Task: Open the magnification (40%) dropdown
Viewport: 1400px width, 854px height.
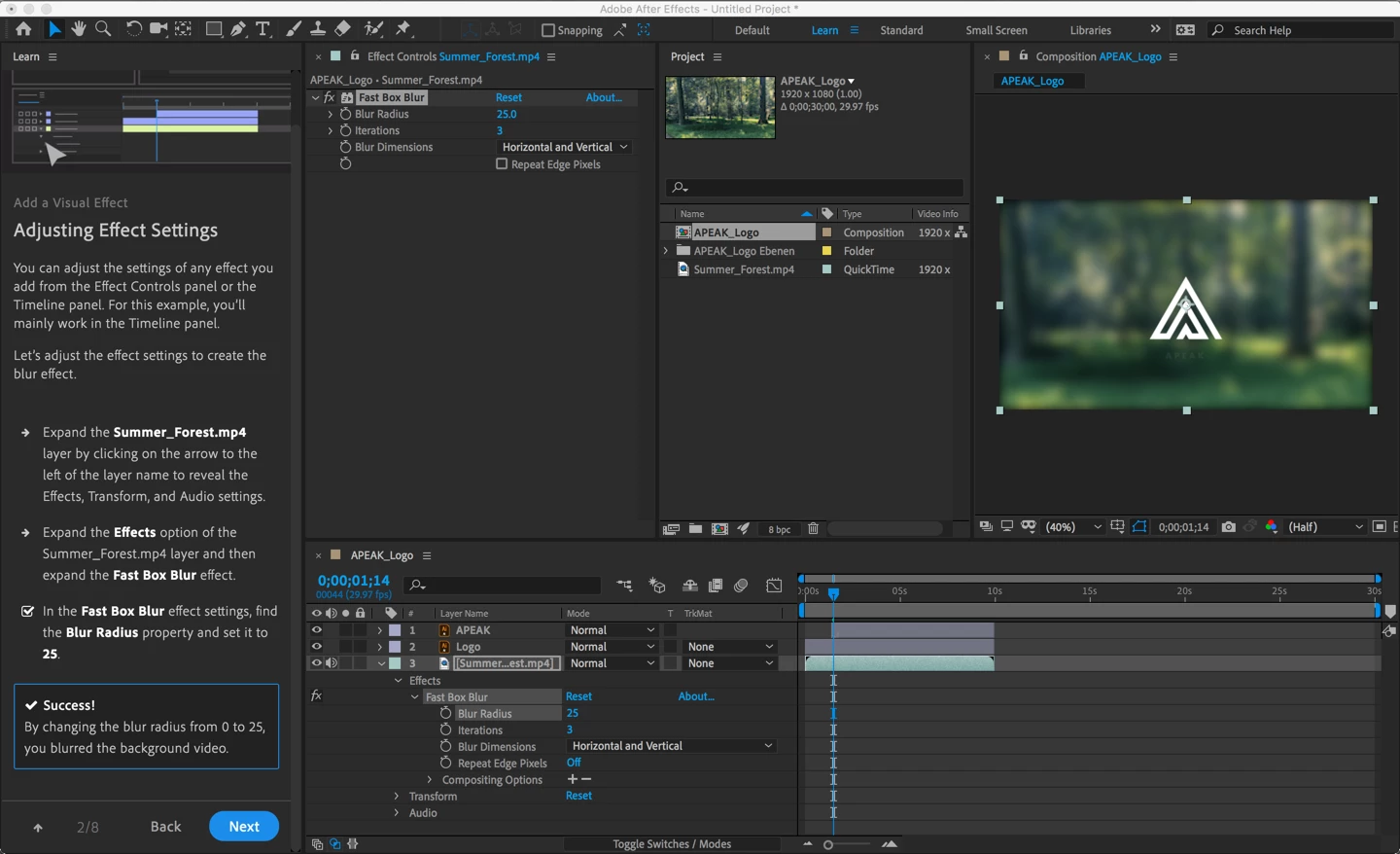Action: pyautogui.click(x=1073, y=527)
